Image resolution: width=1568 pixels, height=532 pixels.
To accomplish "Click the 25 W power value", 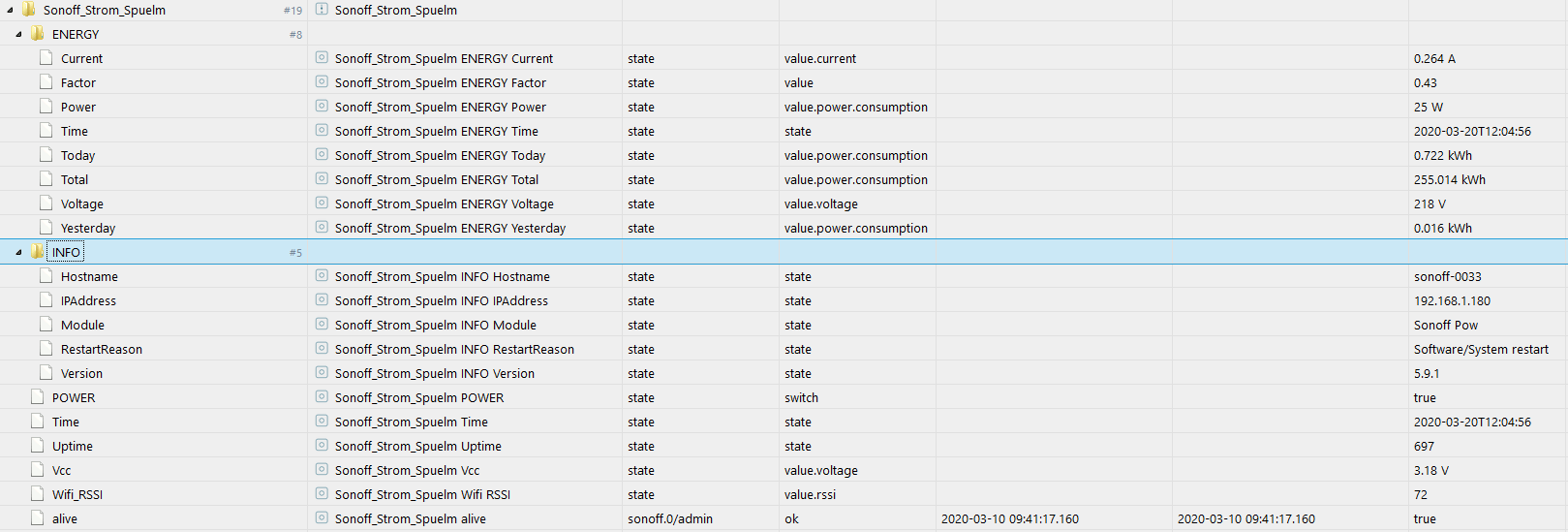I will click(x=1429, y=107).
